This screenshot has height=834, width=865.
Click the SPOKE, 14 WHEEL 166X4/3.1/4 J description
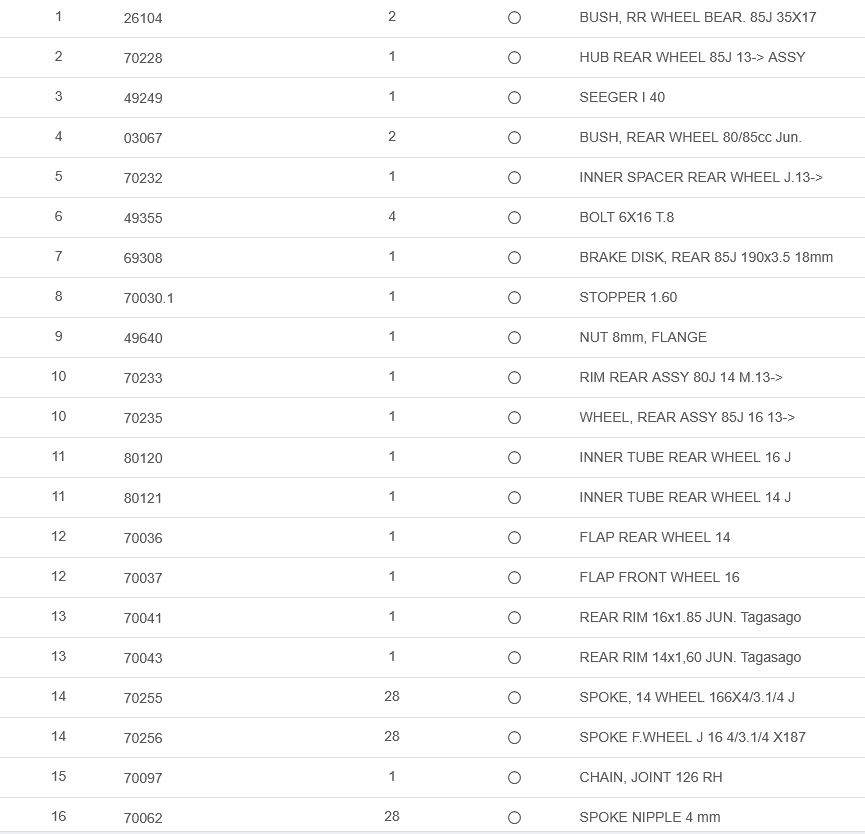[687, 698]
